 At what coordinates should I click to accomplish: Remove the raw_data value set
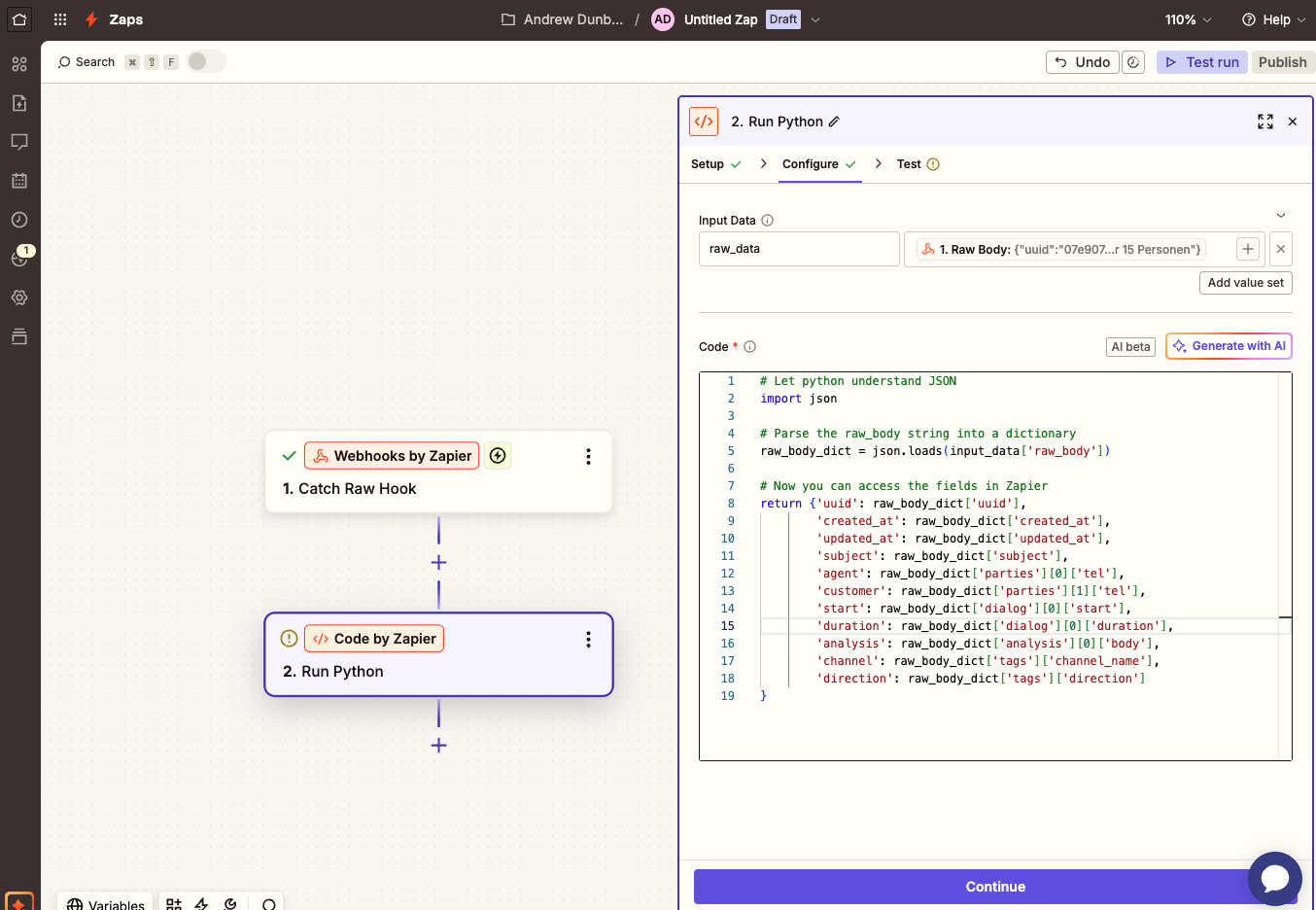pos(1281,249)
